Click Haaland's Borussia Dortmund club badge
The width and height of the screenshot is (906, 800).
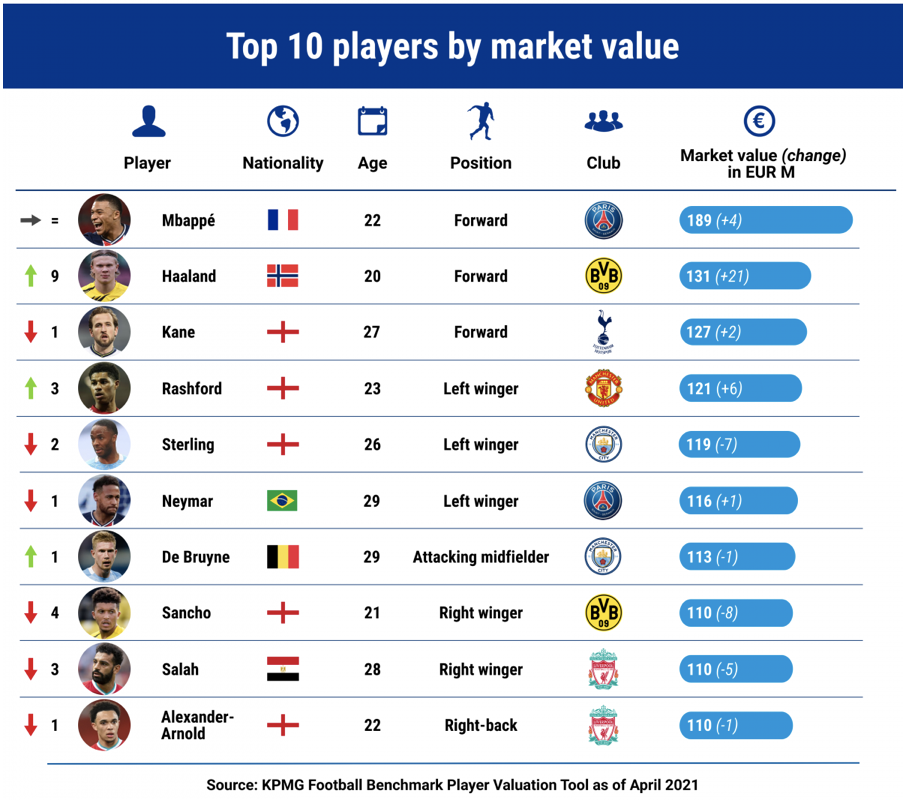[x=603, y=276]
